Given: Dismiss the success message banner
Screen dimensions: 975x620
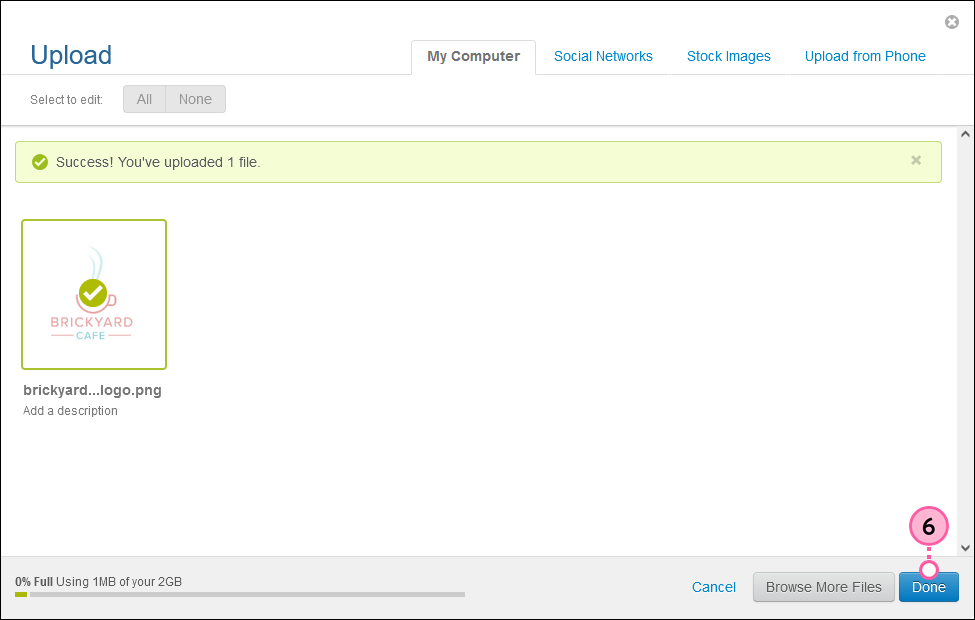Looking at the screenshot, I should pyautogui.click(x=916, y=160).
